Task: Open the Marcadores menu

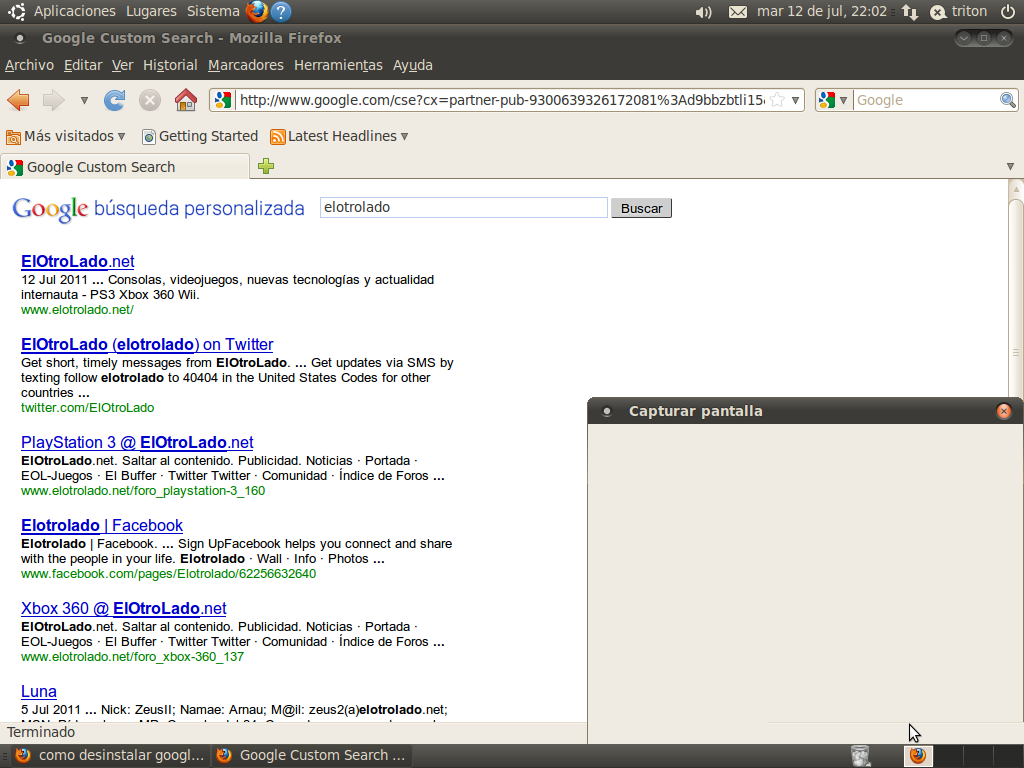Action: 245,65
